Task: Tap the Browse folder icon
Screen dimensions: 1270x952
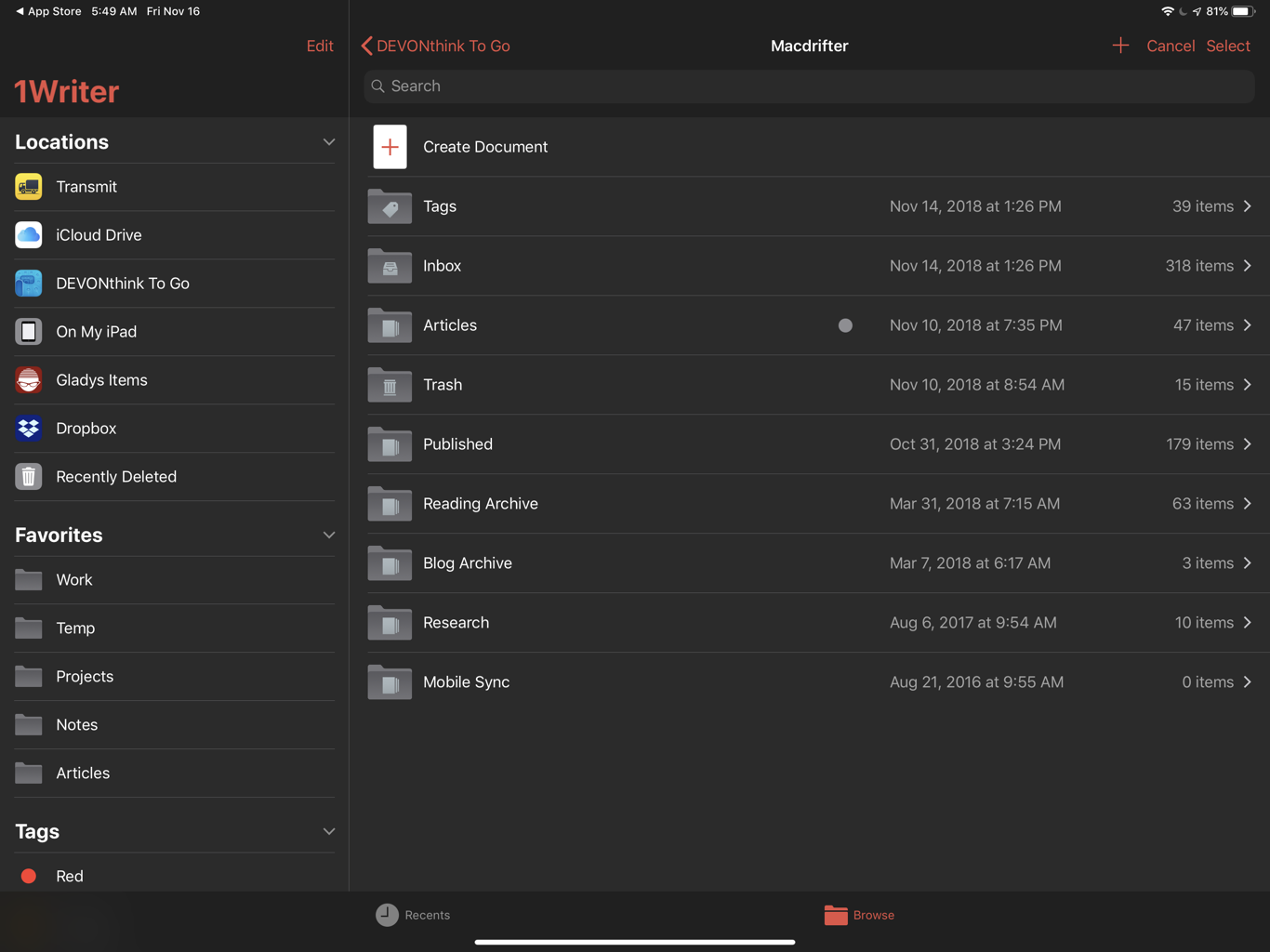Action: click(x=836, y=915)
